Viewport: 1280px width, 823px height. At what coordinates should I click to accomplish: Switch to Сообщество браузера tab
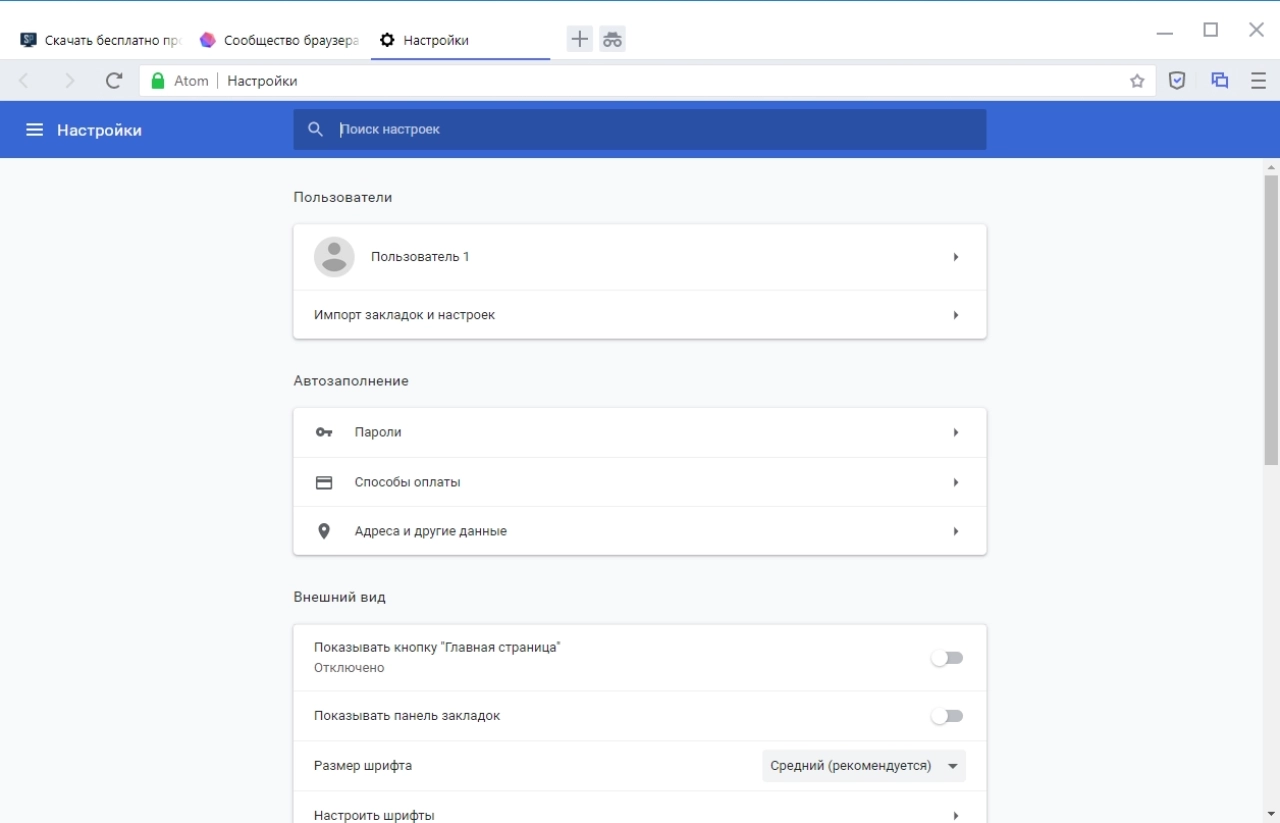pos(280,40)
